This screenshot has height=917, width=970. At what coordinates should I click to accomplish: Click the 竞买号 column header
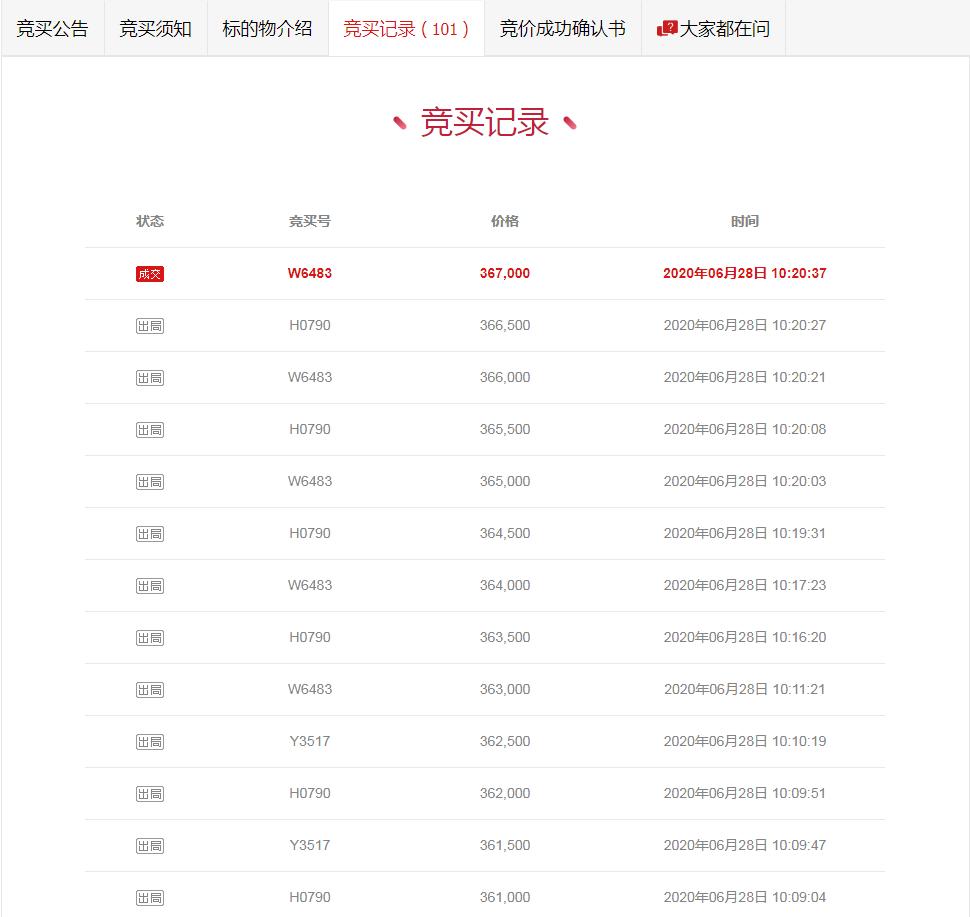pos(306,221)
